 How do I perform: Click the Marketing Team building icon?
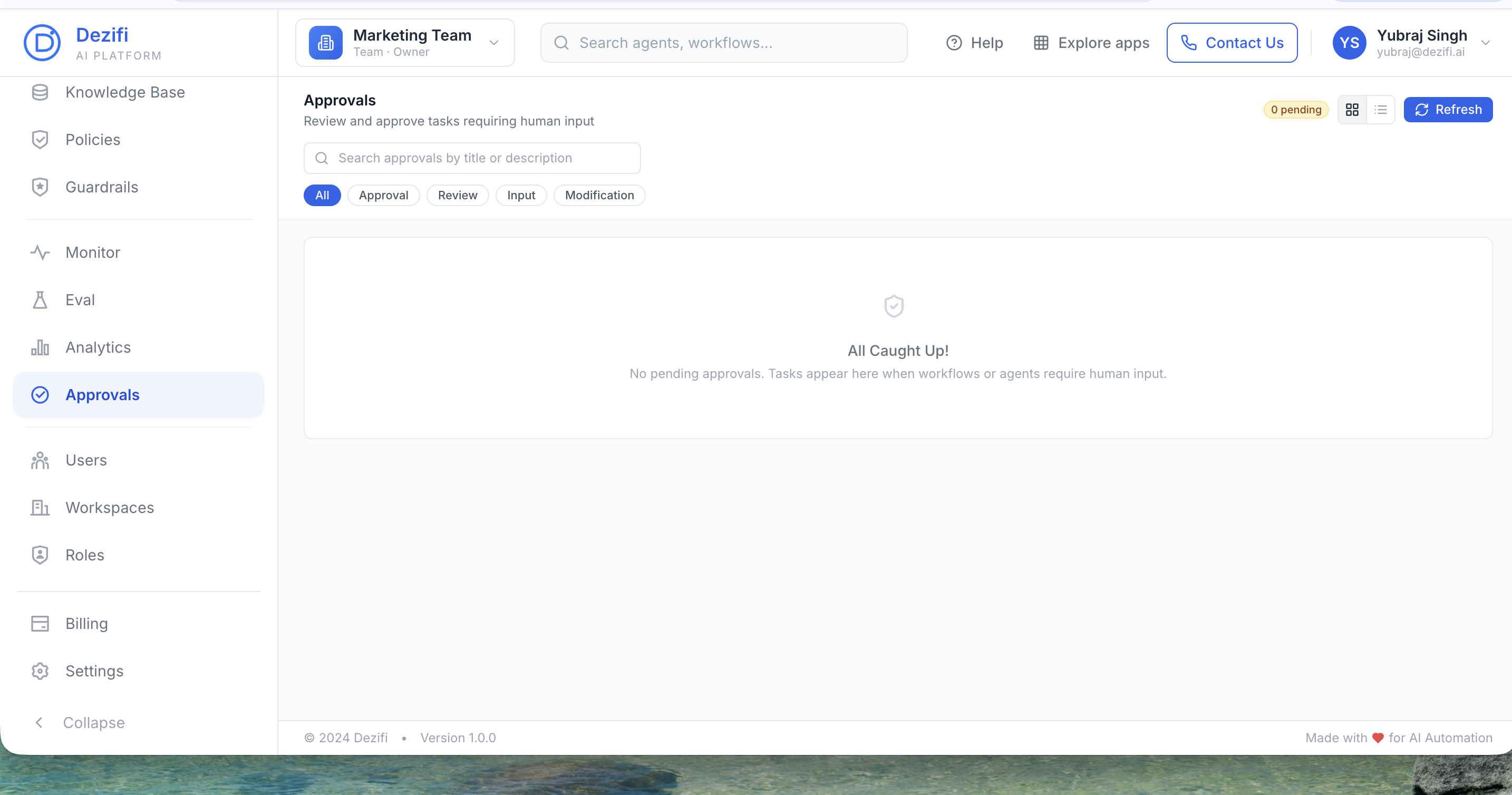tap(326, 43)
